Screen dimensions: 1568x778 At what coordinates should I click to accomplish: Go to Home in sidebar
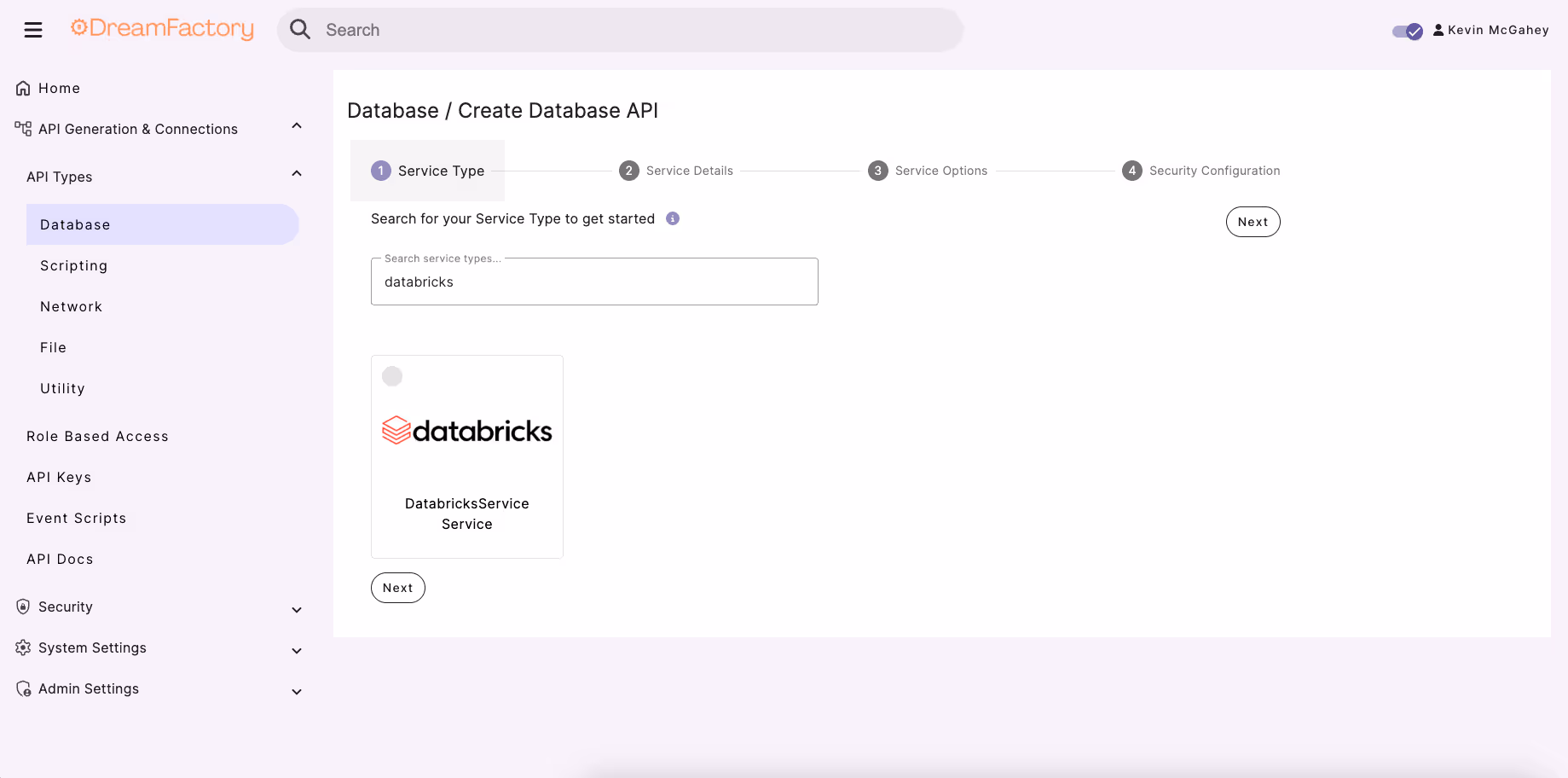[59, 88]
